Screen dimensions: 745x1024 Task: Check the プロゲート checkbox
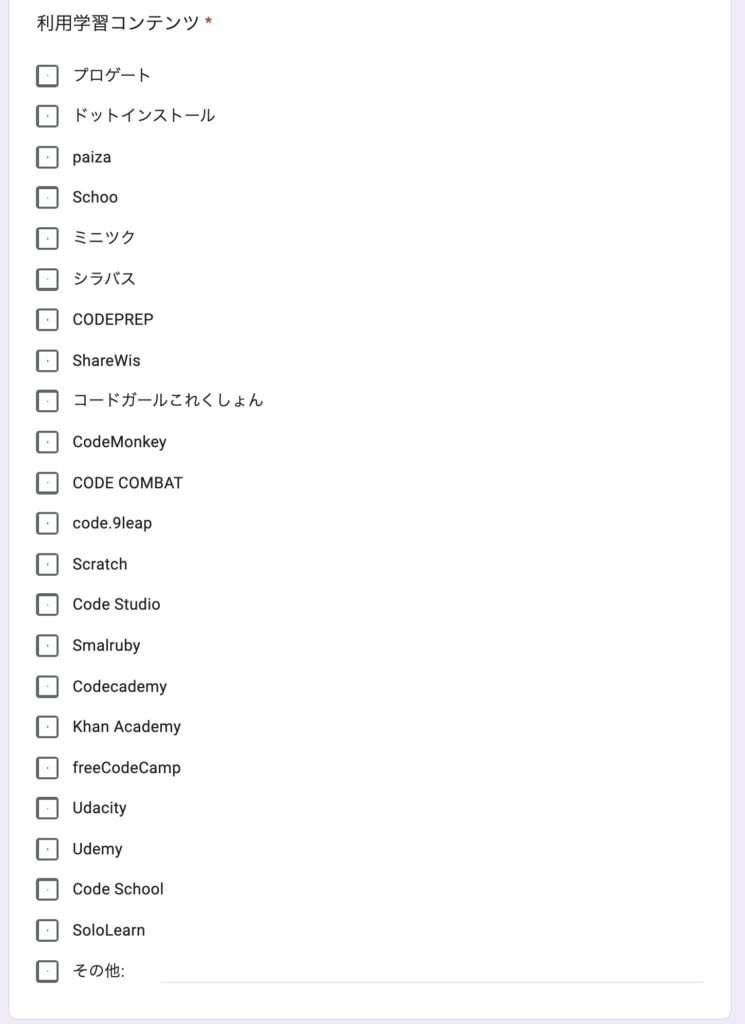pos(47,76)
